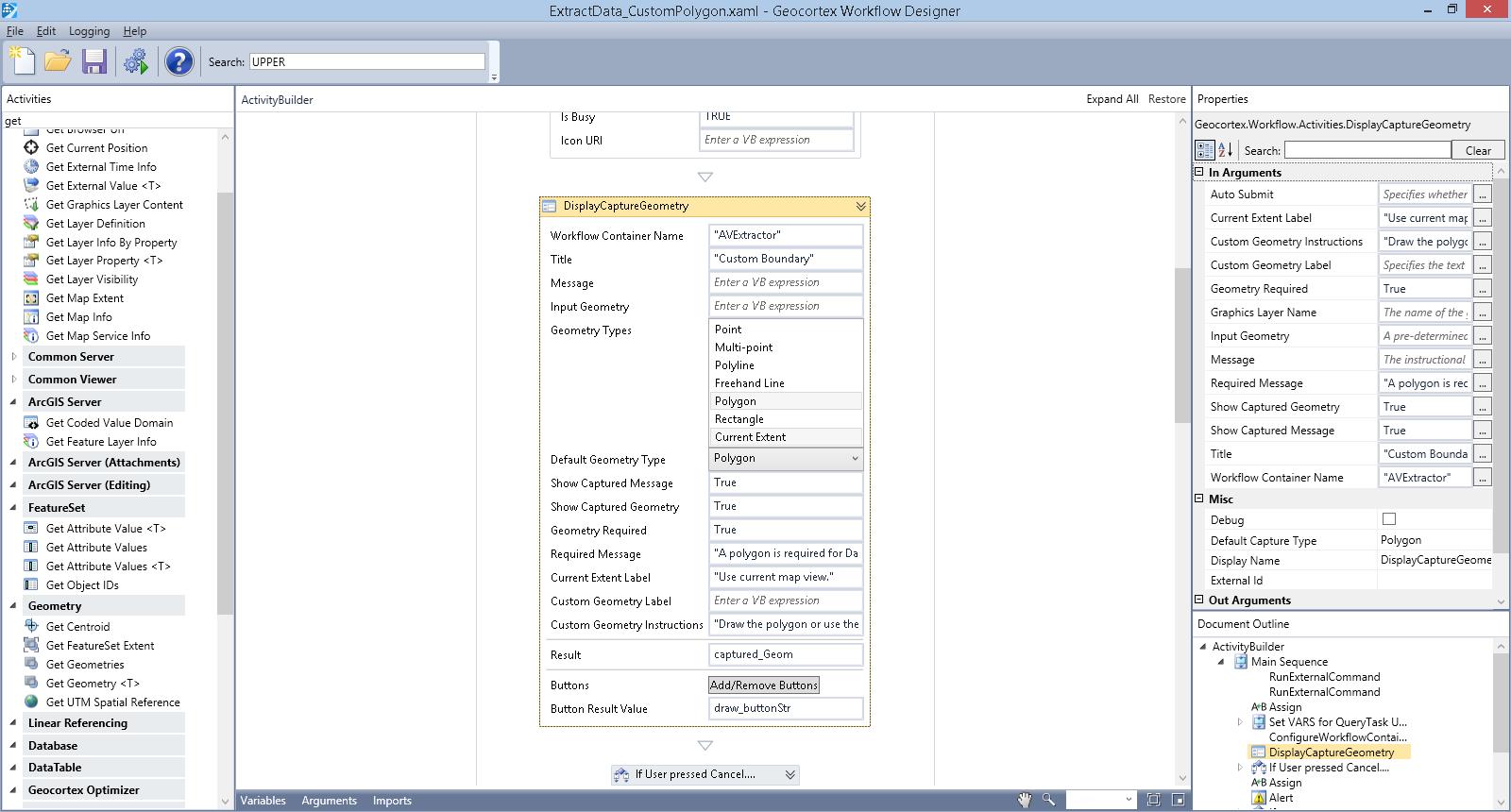Expand the If User pressed Cancel activity
This screenshot has width=1511, height=812.
tap(790, 774)
